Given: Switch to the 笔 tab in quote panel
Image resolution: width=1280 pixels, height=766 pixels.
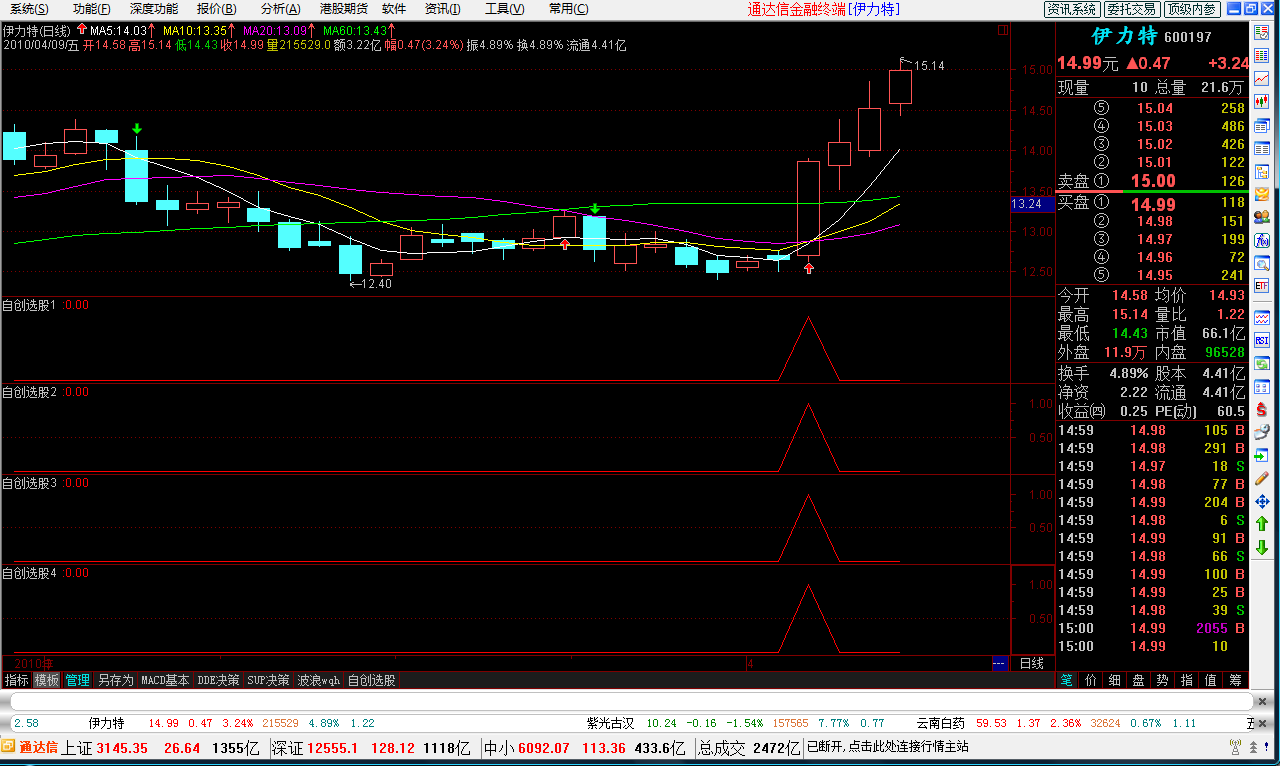Looking at the screenshot, I should click(x=1067, y=680).
